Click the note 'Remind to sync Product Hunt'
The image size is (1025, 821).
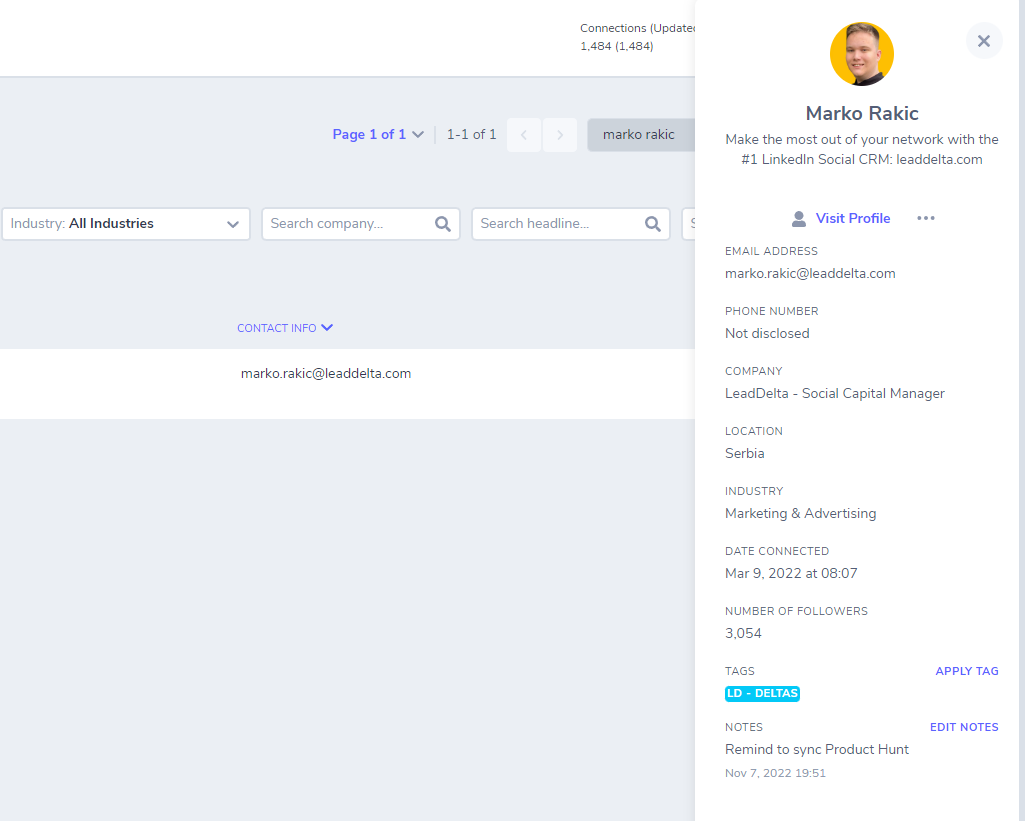pos(816,750)
